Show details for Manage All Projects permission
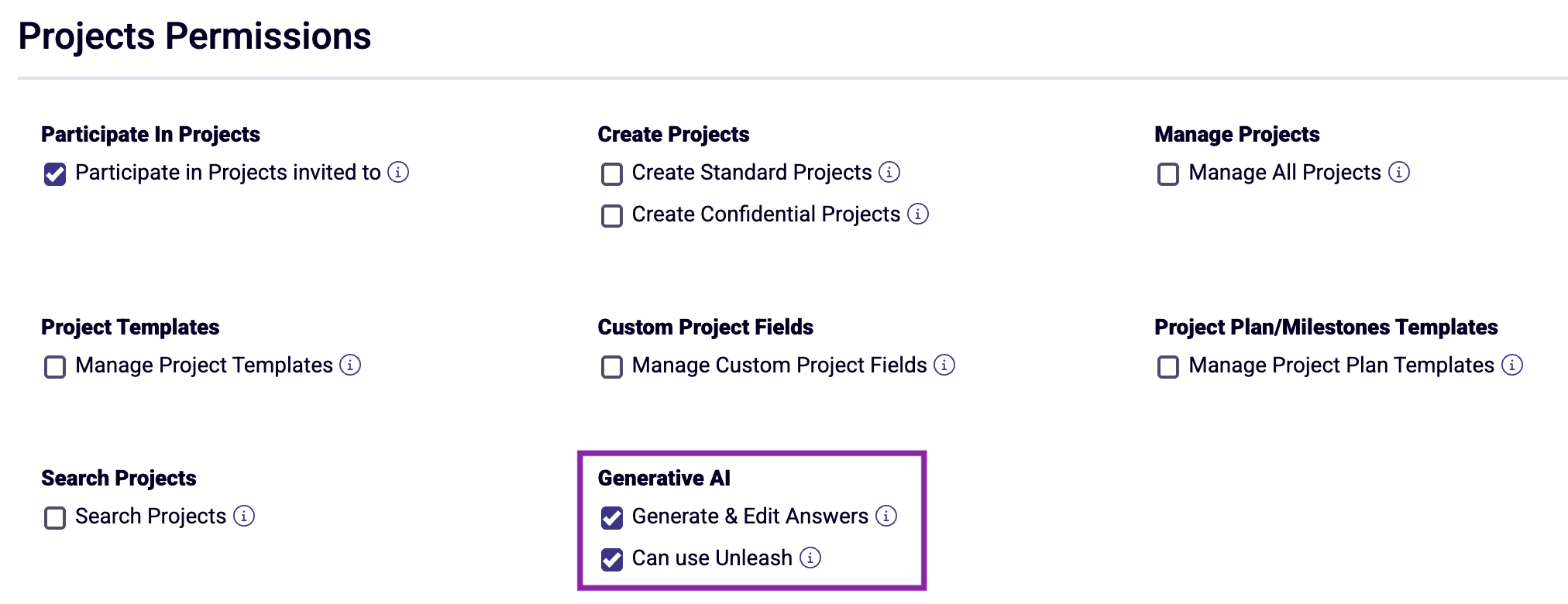 (x=1399, y=173)
